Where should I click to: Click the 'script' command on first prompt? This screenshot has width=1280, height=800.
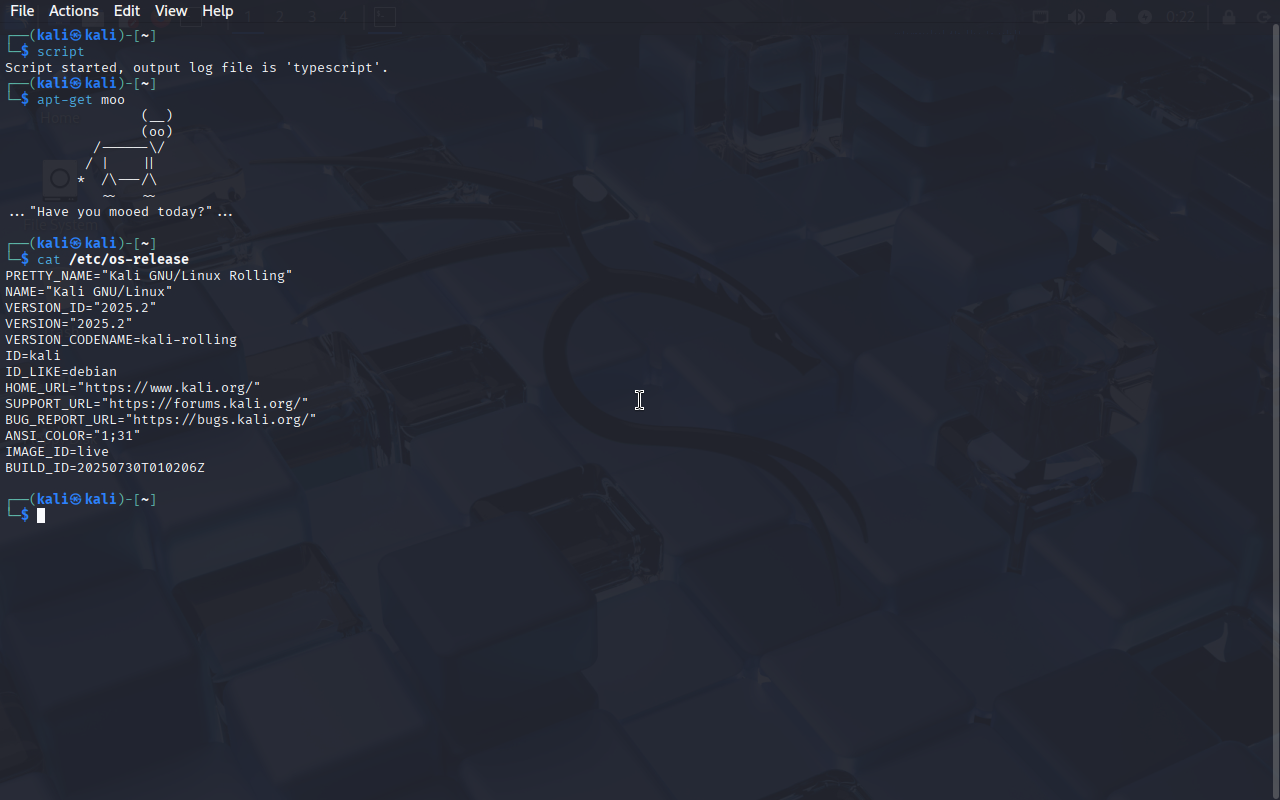(x=61, y=52)
